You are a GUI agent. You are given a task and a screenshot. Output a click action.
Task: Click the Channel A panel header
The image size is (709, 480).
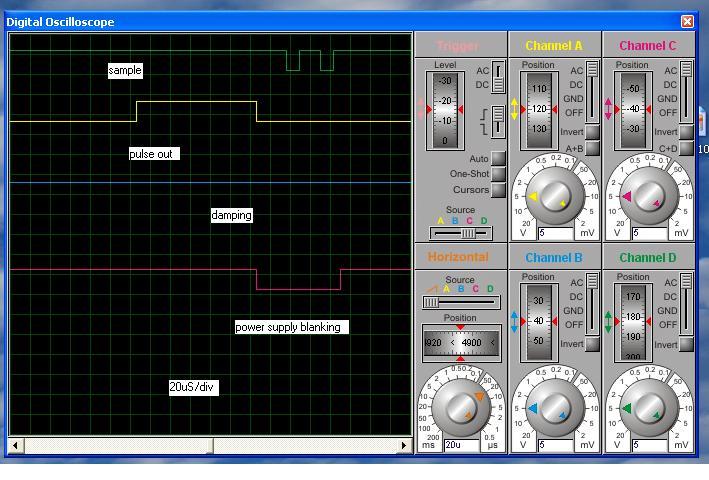pos(555,45)
